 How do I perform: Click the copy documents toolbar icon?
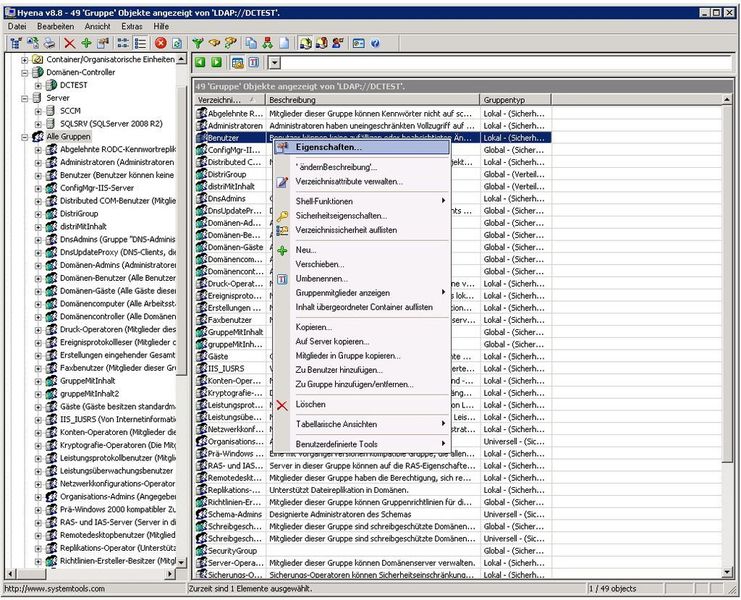tap(251, 43)
